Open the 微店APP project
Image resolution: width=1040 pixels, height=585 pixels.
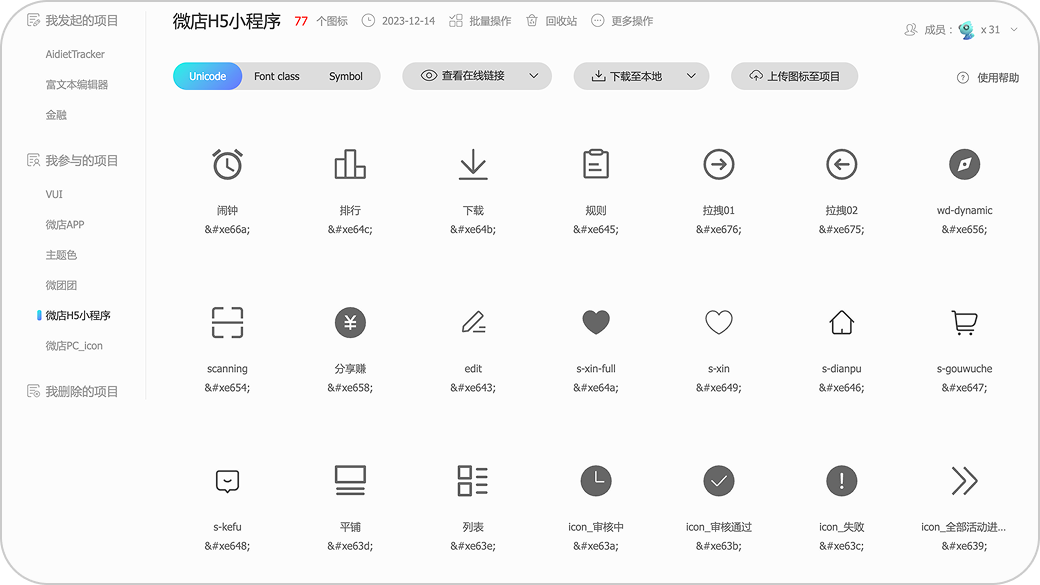64,225
